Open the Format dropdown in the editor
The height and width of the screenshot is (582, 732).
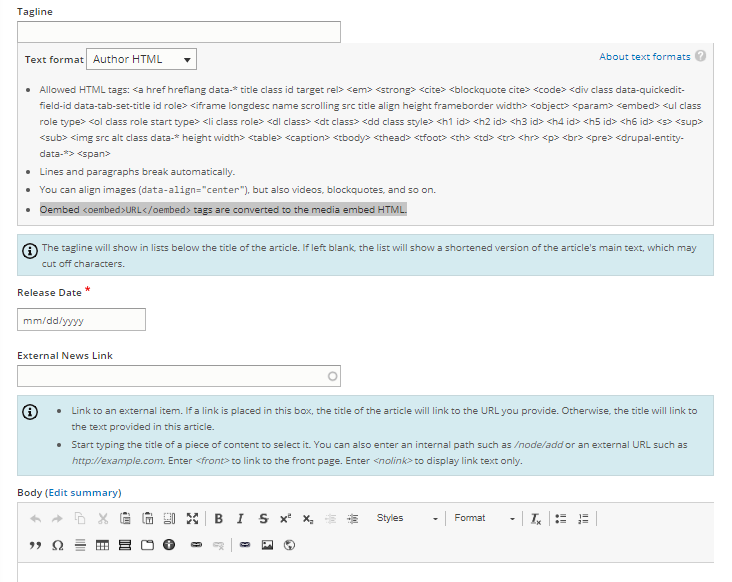pos(484,519)
